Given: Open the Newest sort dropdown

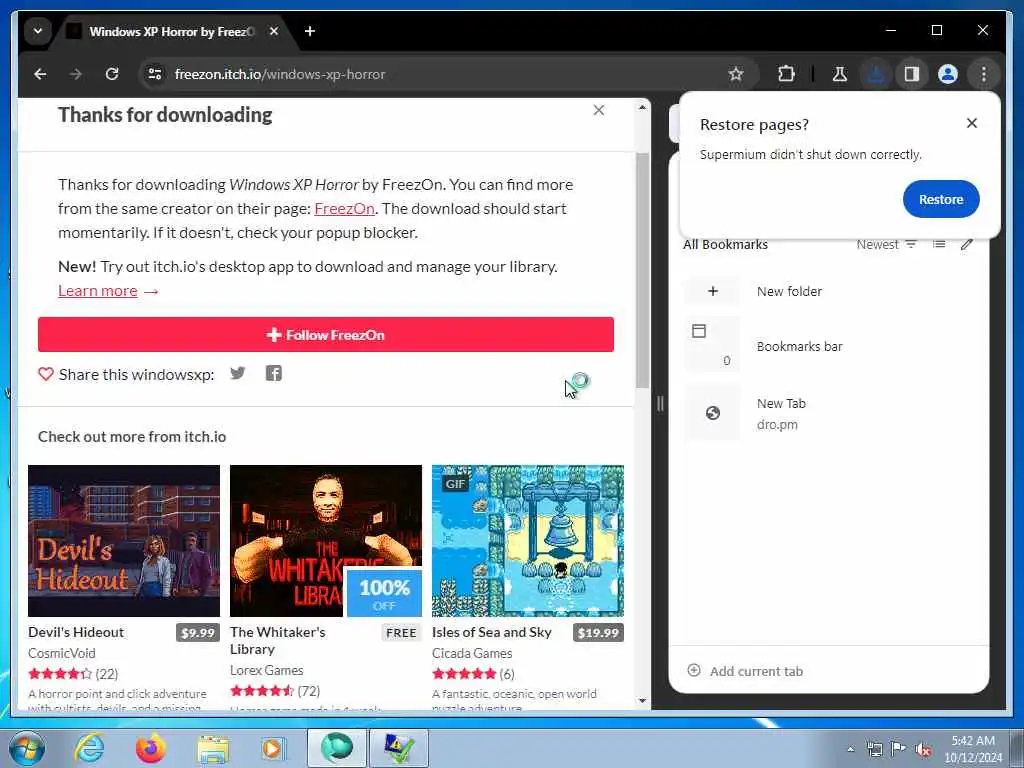Looking at the screenshot, I should (886, 244).
